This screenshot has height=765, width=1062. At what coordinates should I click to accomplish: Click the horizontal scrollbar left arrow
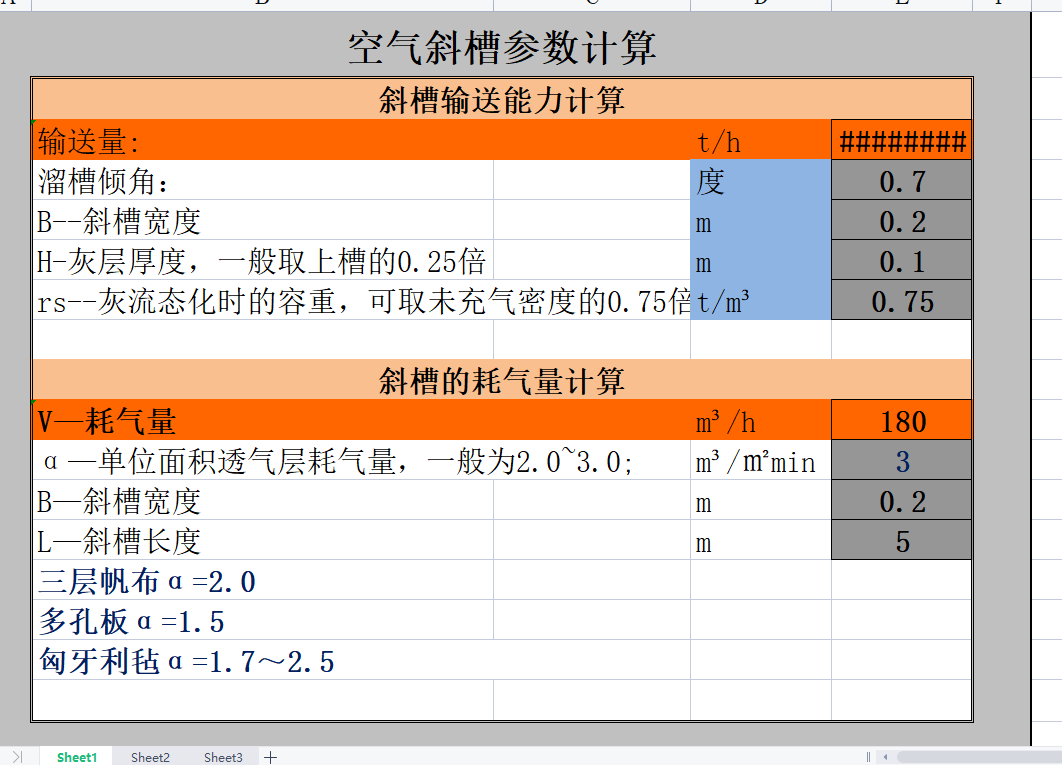(x=885, y=757)
